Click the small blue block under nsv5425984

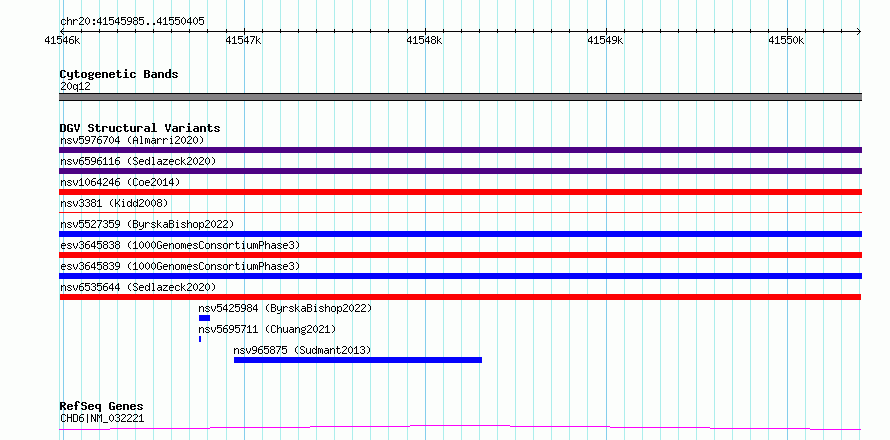[204, 318]
